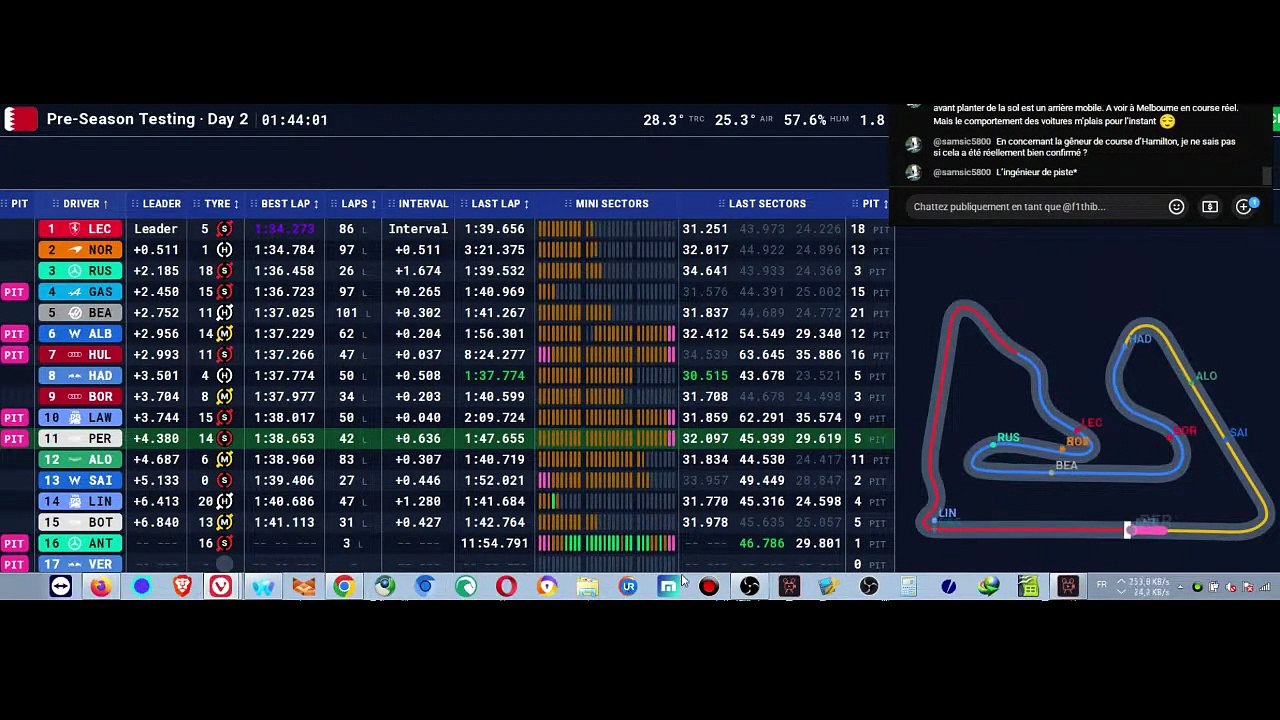Click the plus icon with notification badge
Viewport: 1280px width, 720px height.
[x=1244, y=207]
